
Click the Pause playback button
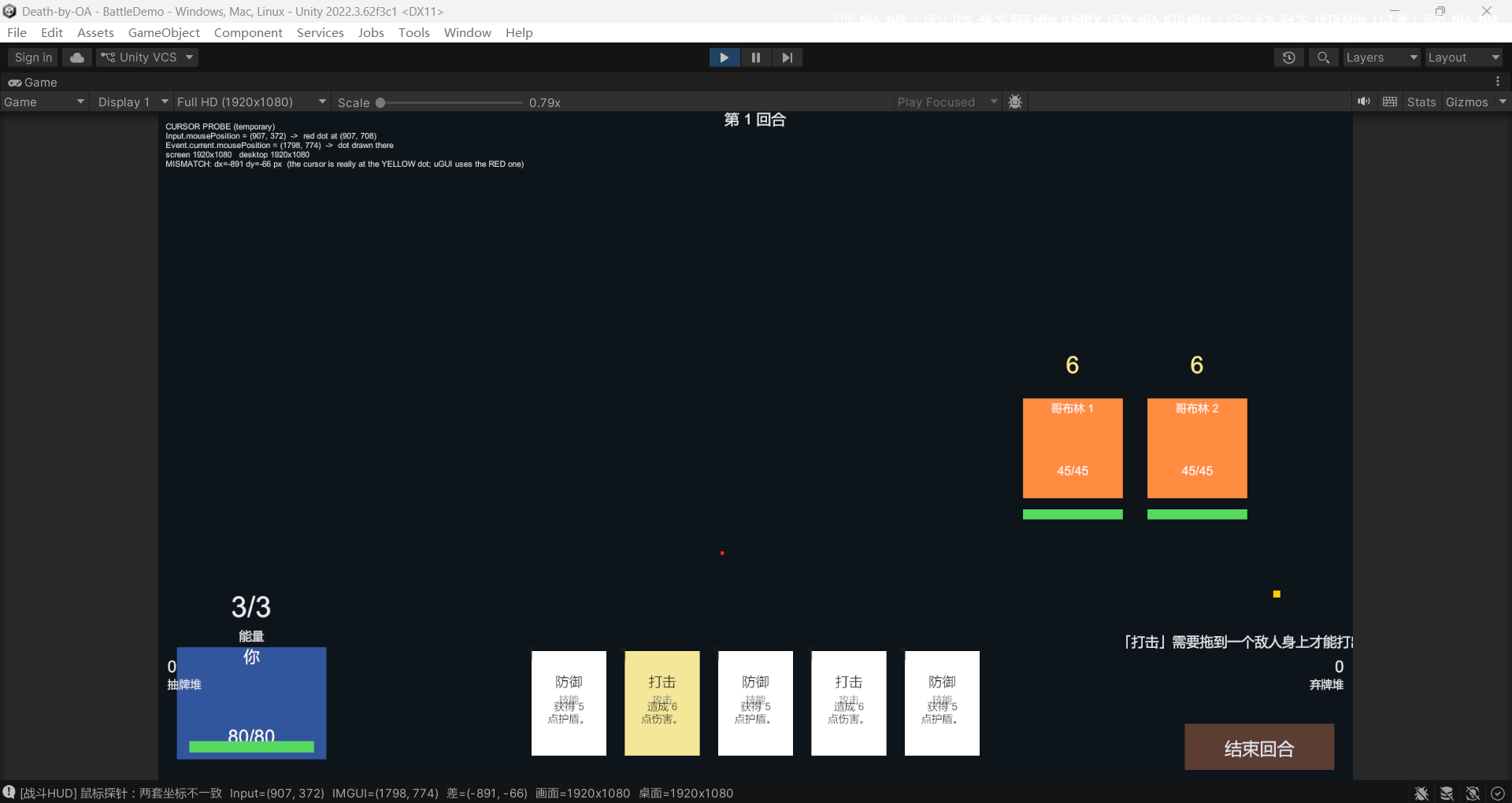(x=756, y=57)
